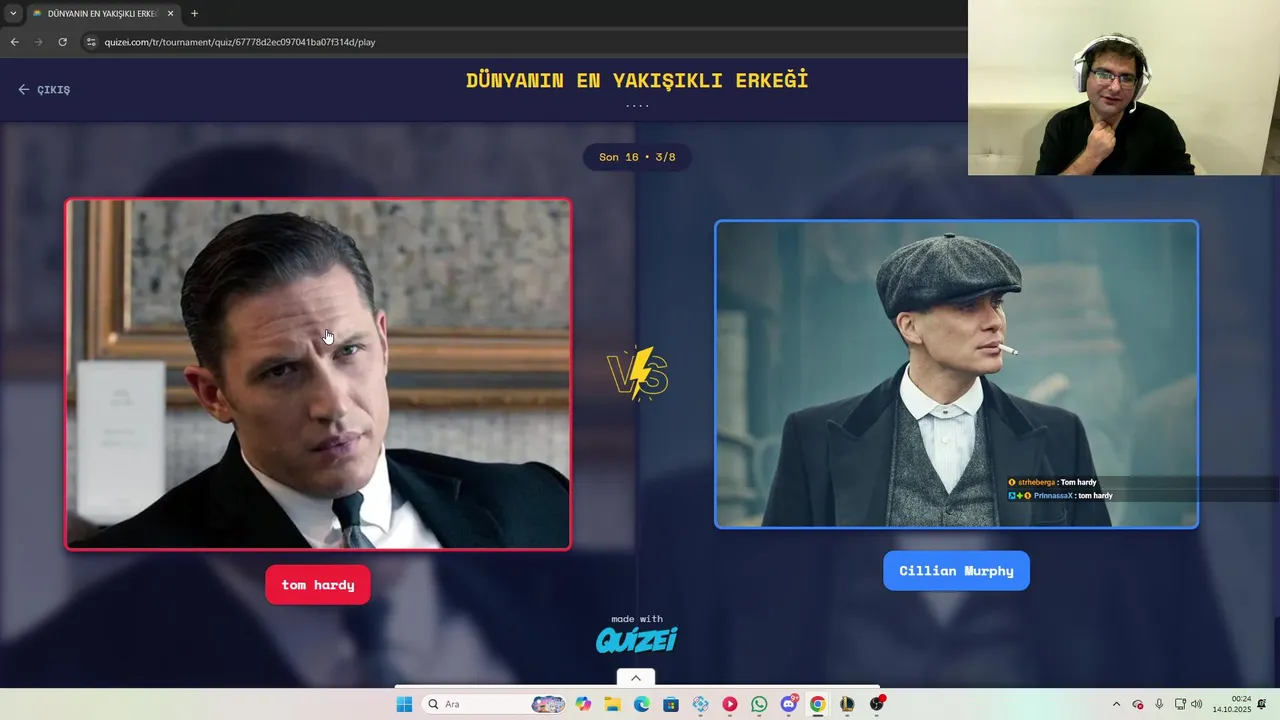Image resolution: width=1280 pixels, height=720 pixels.
Task: Open Copilot from the taskbar
Action: click(583, 704)
